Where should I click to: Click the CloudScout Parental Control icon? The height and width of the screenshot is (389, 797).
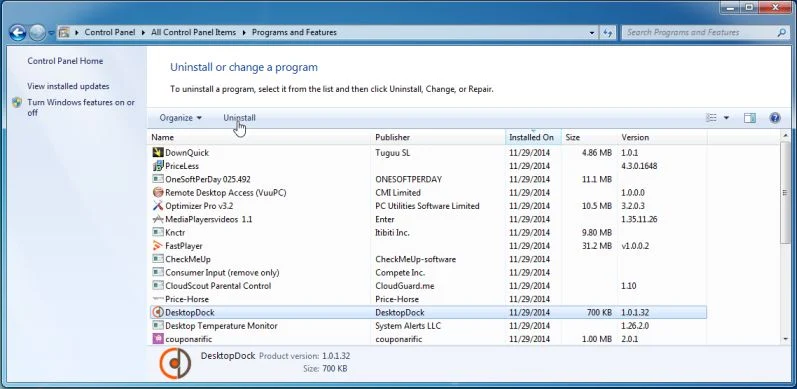point(158,286)
